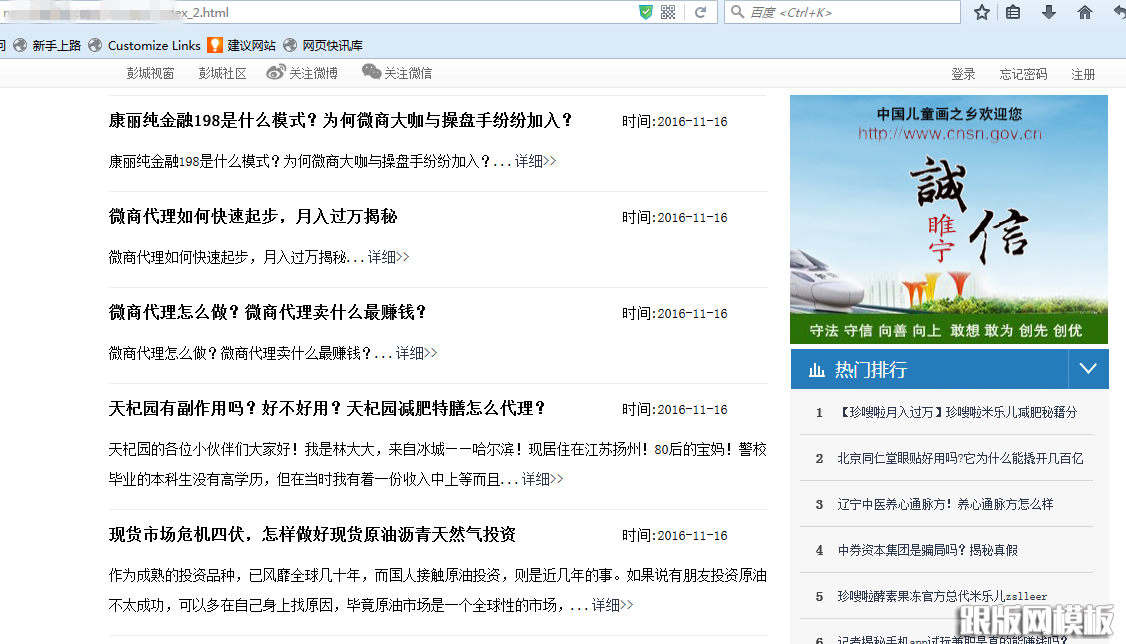Open the bookmarks list icon
The height and width of the screenshot is (644, 1126).
pyautogui.click(x=1013, y=12)
